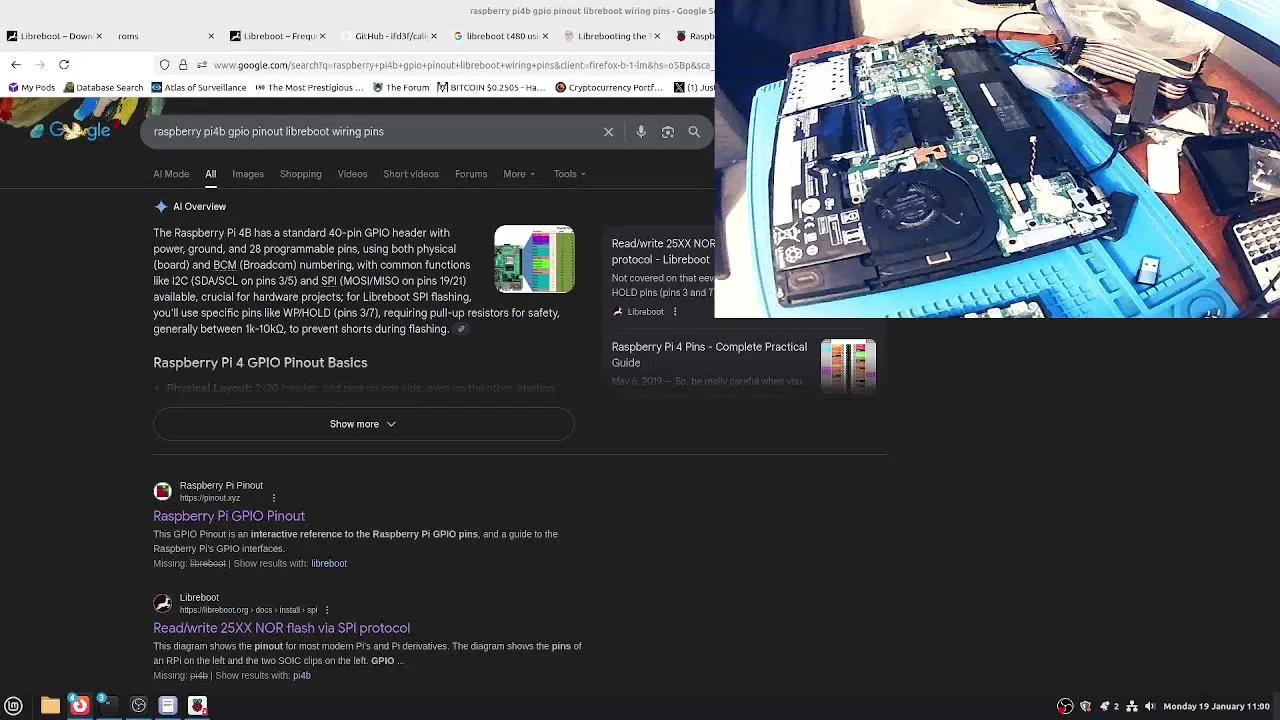Open the network connections tray icon
The width and height of the screenshot is (1280, 720).
pyautogui.click(x=1132, y=706)
